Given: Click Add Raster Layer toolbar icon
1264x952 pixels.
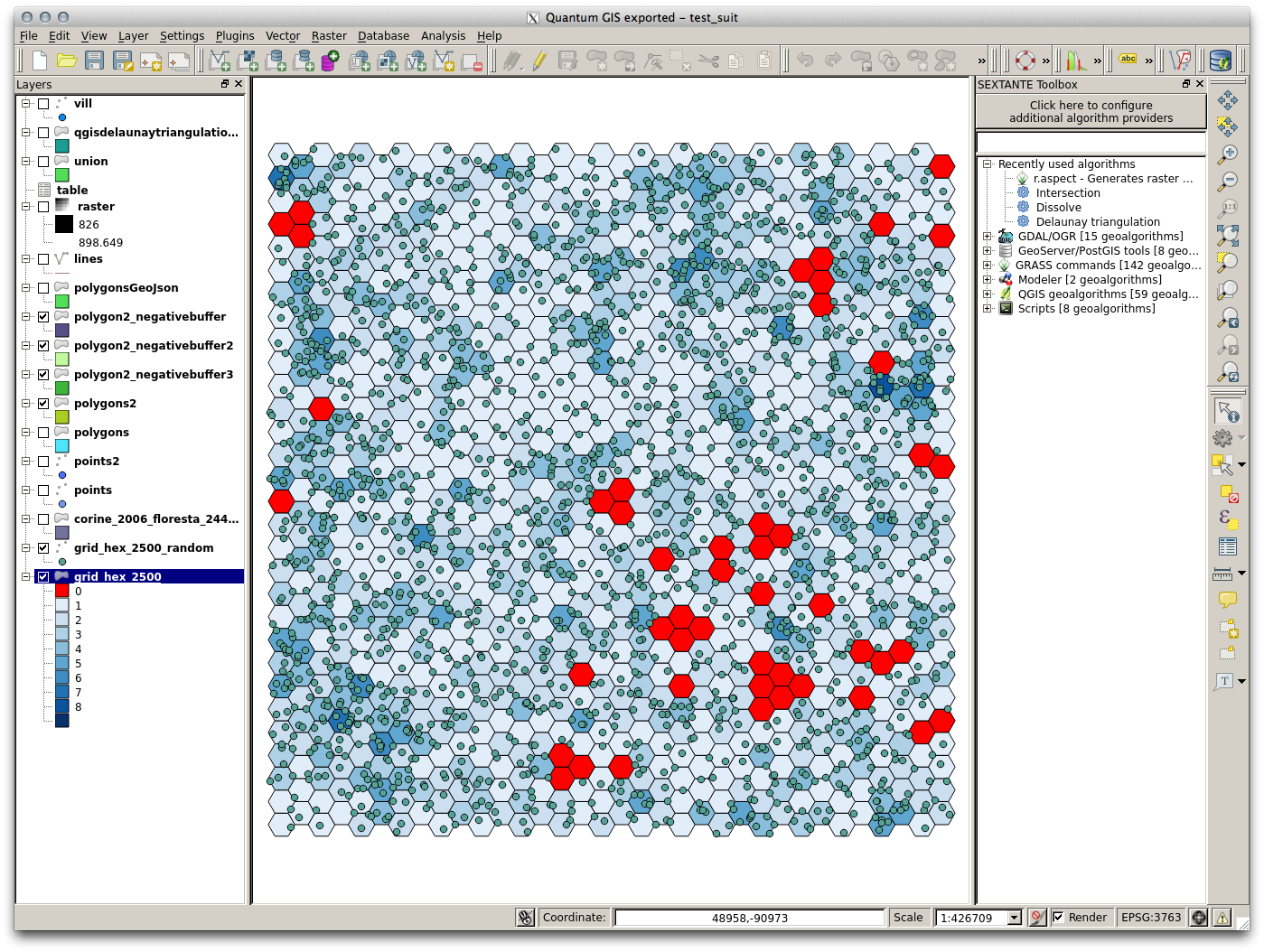Looking at the screenshot, I should pos(248,61).
